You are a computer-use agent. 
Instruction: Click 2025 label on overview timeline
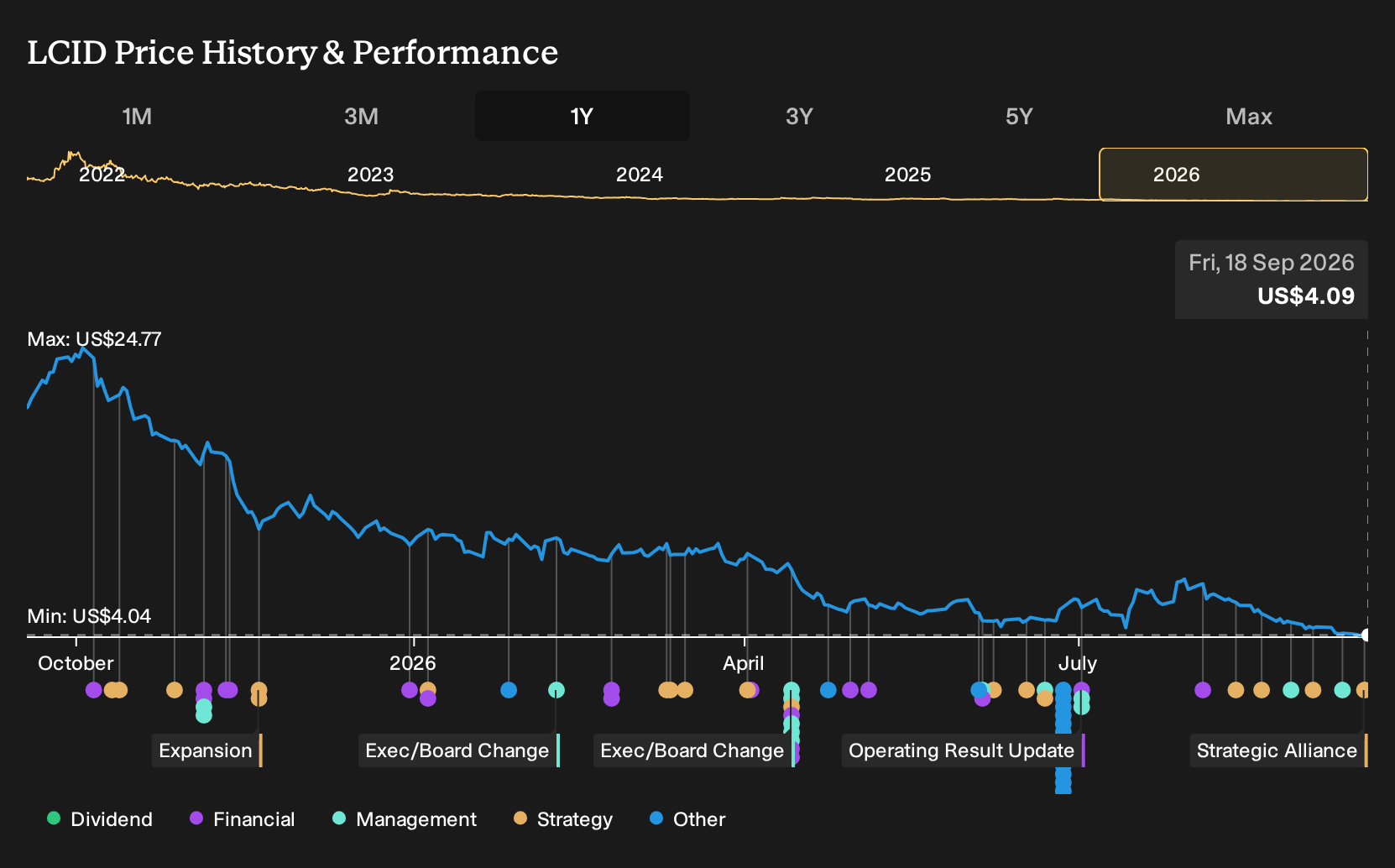coord(908,175)
